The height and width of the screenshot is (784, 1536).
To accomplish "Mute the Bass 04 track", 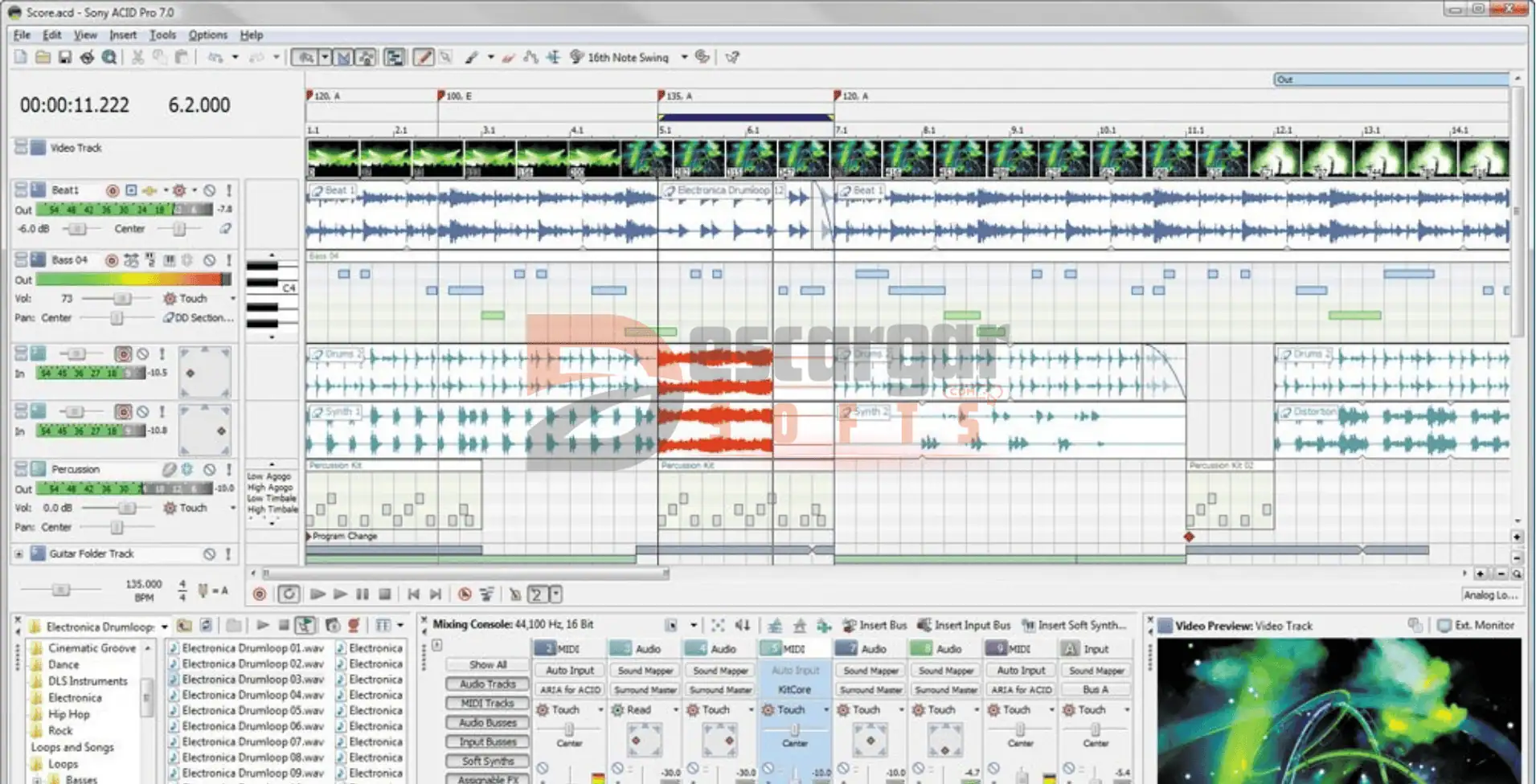I will [x=210, y=260].
